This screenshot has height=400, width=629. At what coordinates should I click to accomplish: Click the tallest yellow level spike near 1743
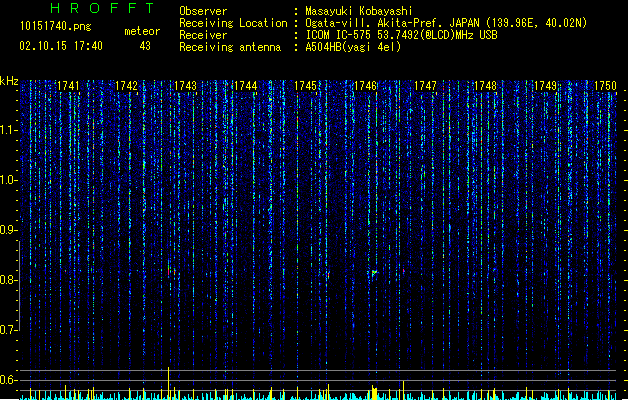pos(168,383)
